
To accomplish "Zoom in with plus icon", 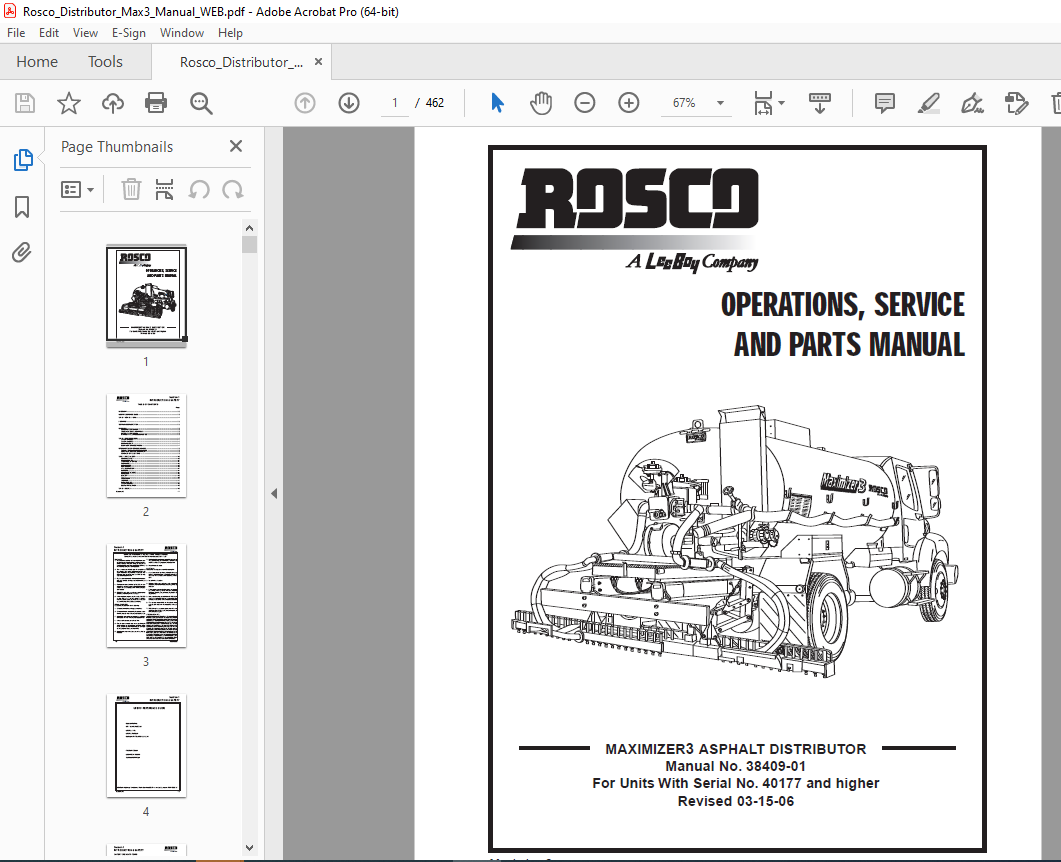I will point(629,103).
